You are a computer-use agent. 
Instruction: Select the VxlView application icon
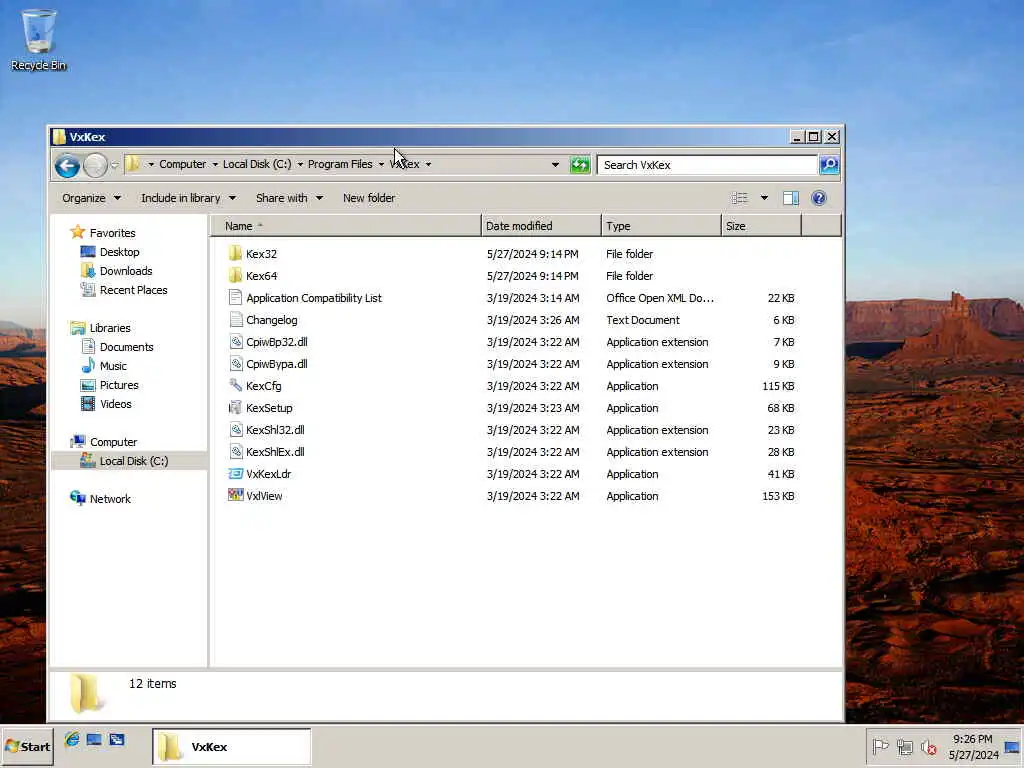(x=235, y=495)
